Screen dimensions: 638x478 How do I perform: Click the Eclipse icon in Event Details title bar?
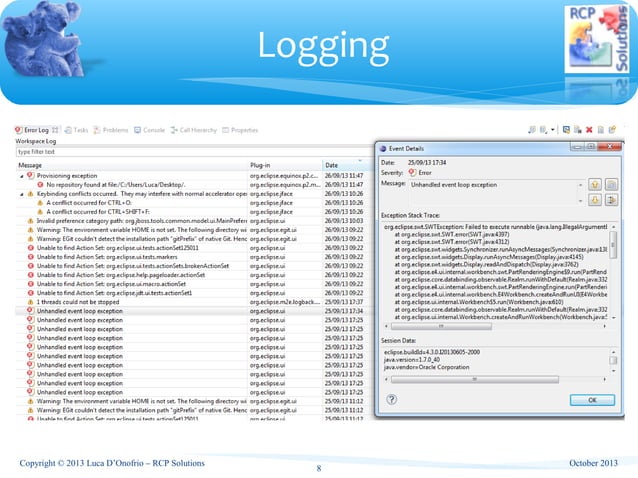tap(382, 148)
